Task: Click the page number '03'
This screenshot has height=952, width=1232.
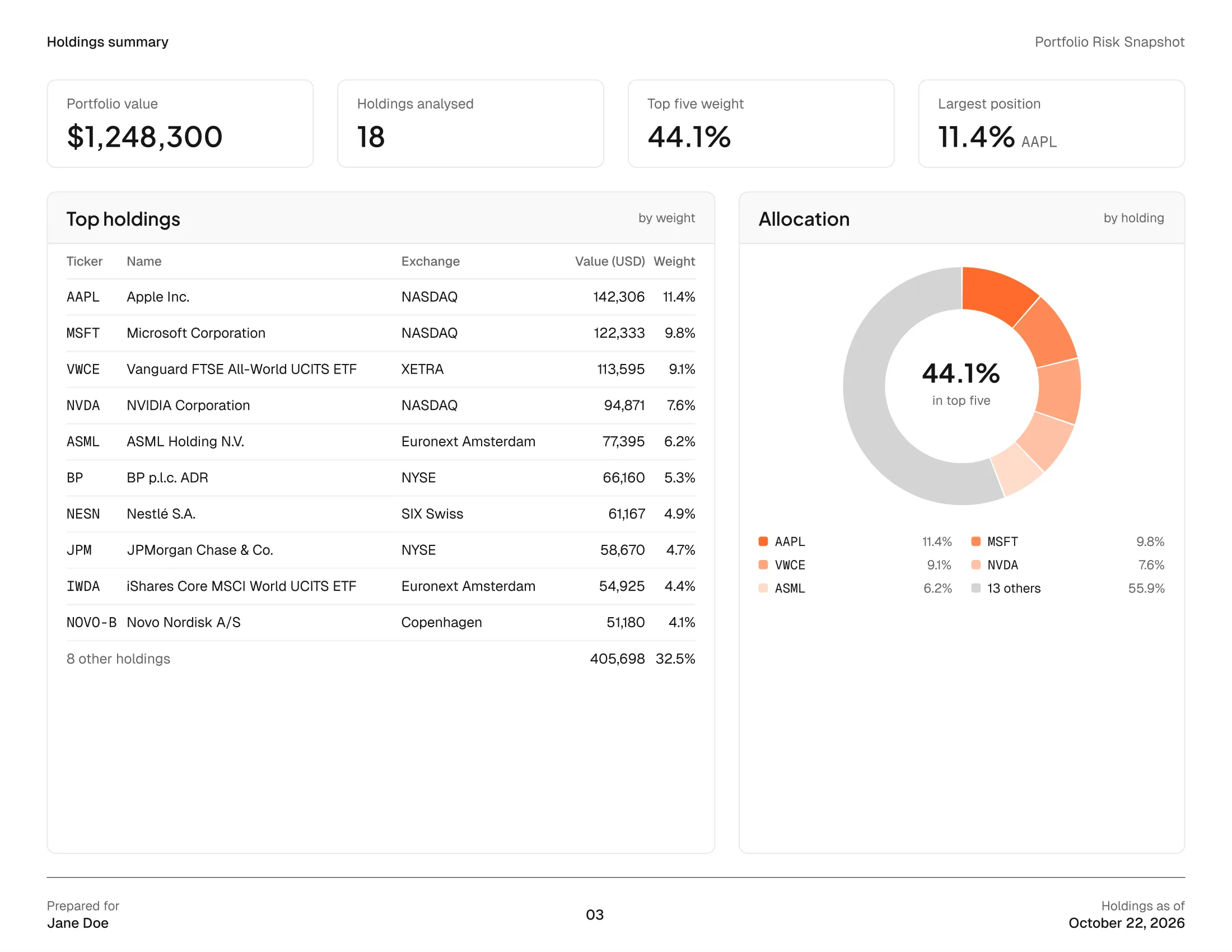Action: (x=595, y=915)
